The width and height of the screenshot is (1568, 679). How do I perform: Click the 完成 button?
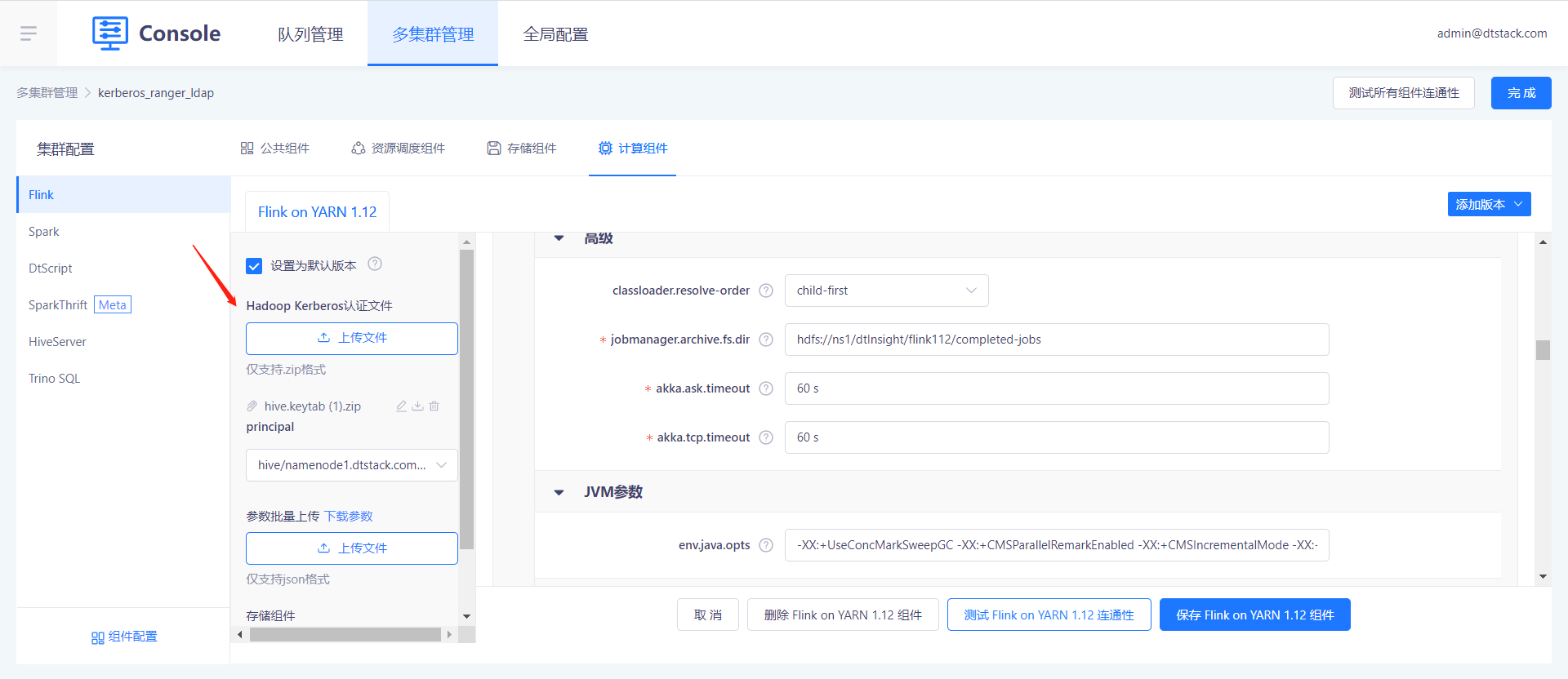[x=1521, y=93]
